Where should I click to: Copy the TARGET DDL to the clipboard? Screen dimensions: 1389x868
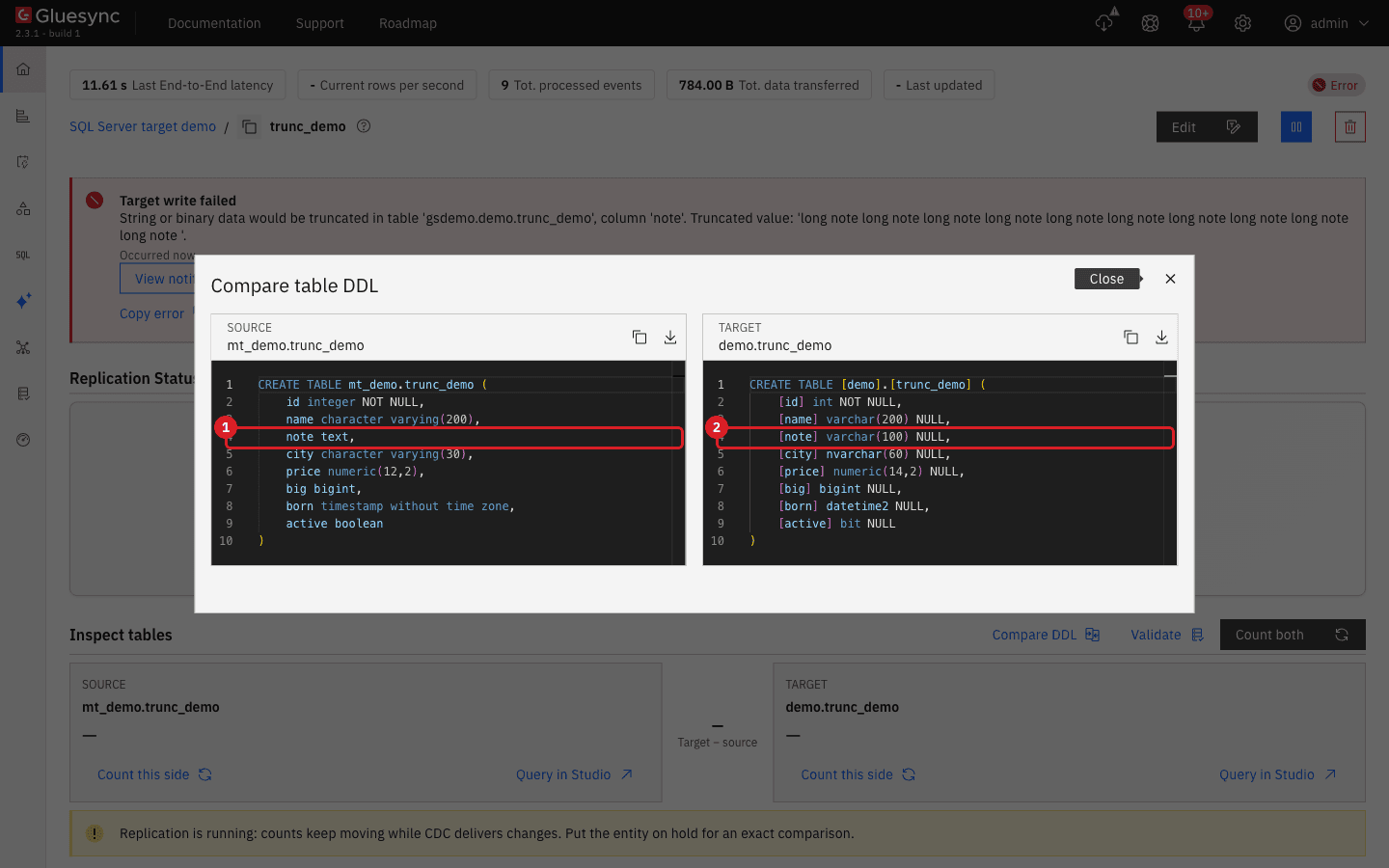(x=1130, y=337)
